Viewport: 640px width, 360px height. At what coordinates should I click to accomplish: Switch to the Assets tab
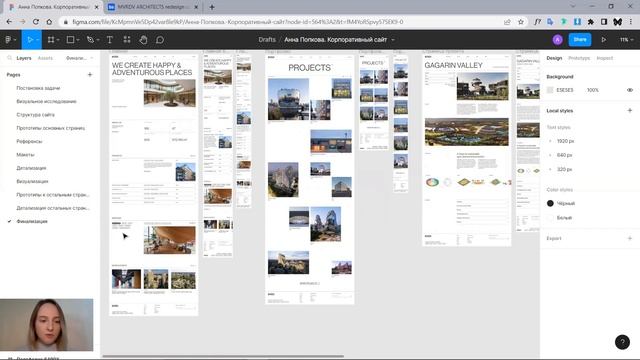click(45, 58)
